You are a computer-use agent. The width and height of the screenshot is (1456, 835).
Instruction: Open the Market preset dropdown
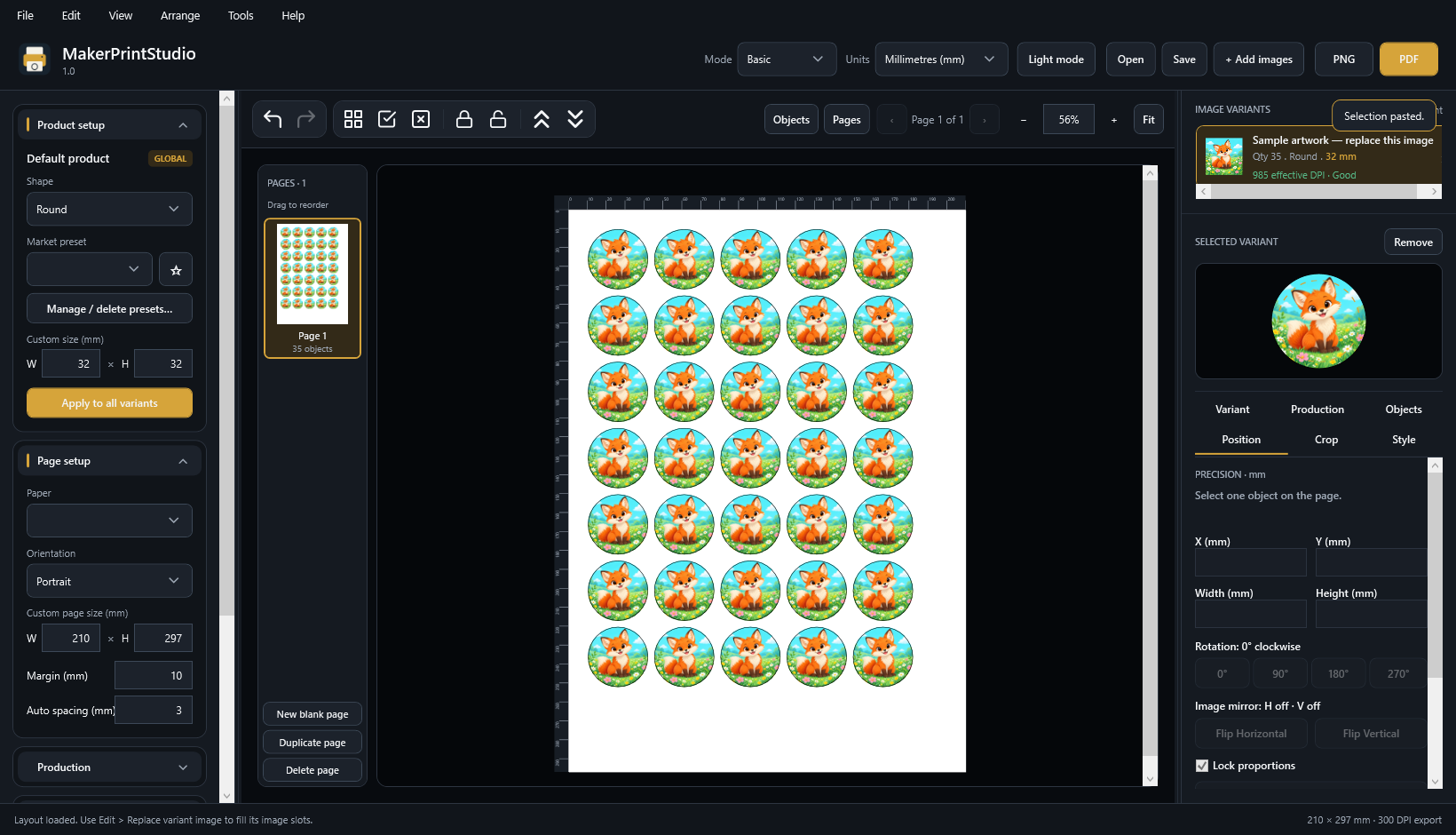click(90, 269)
